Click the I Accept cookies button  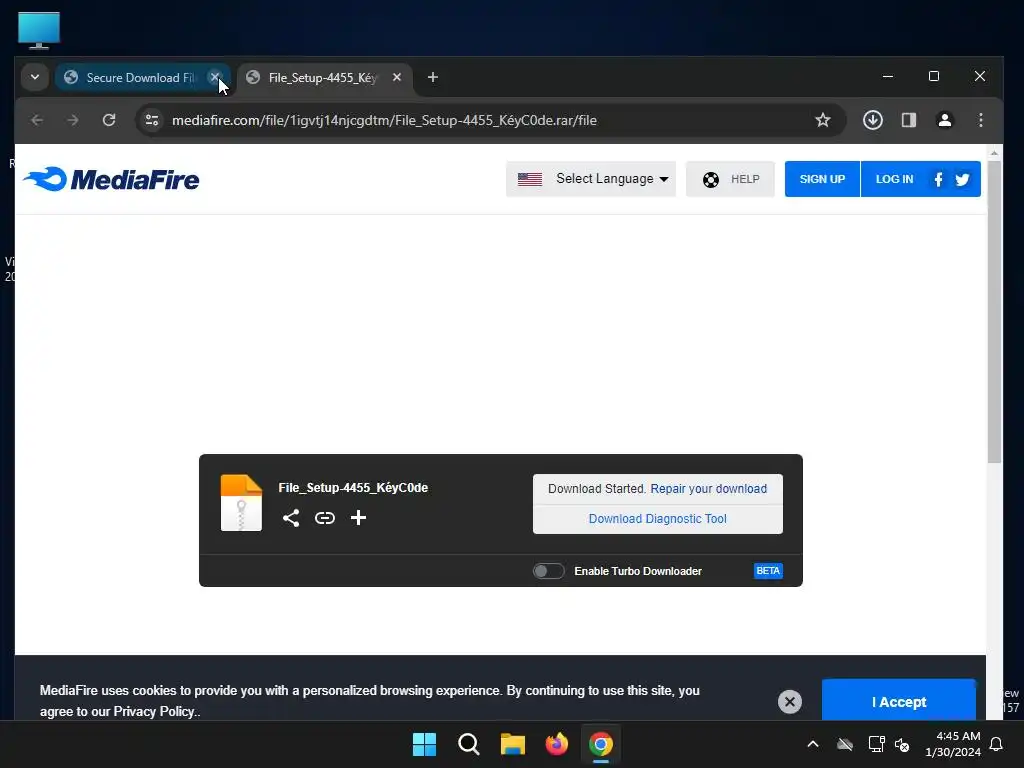click(x=899, y=701)
